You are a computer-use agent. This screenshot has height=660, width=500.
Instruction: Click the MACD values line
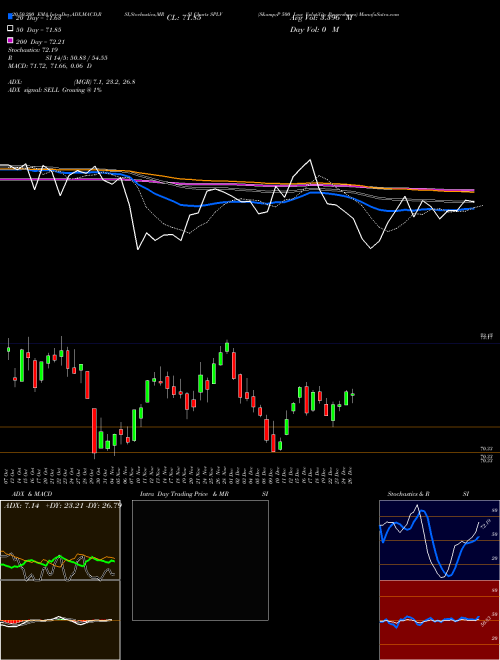click(50, 66)
